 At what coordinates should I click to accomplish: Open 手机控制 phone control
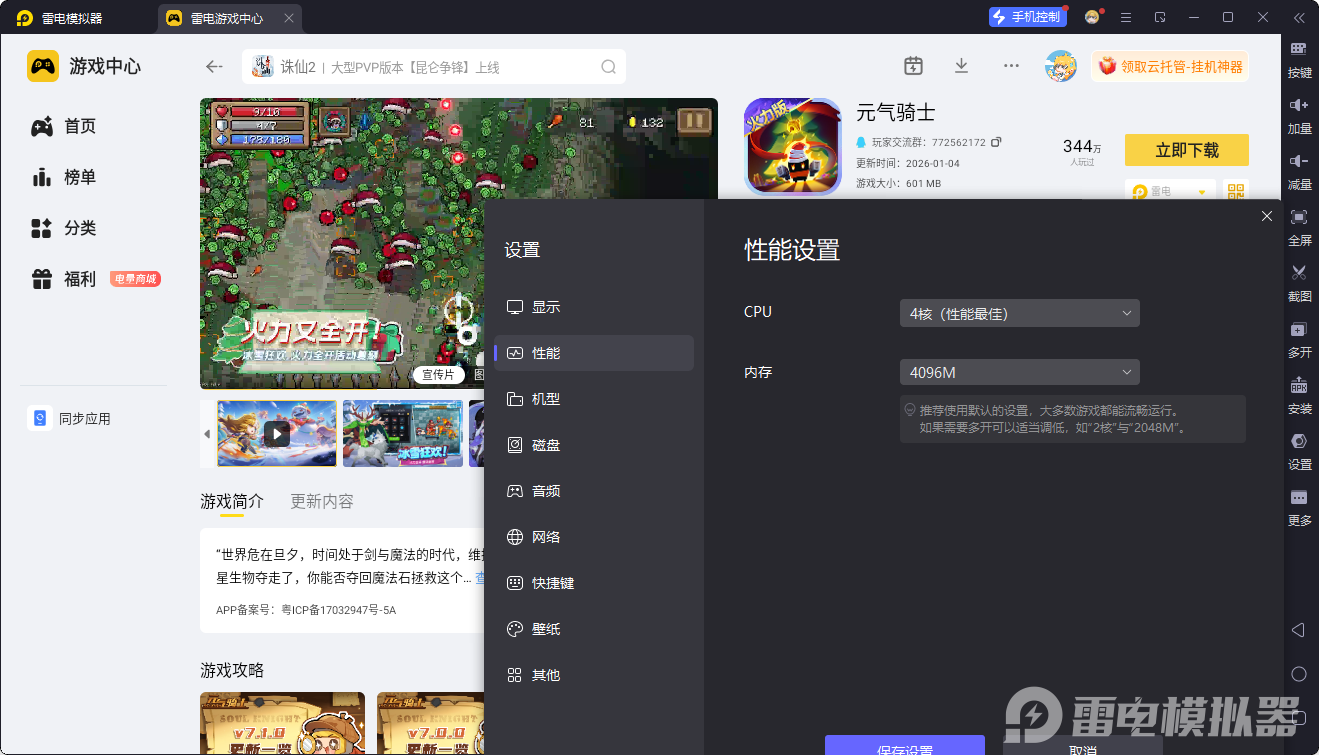pyautogui.click(x=1026, y=17)
